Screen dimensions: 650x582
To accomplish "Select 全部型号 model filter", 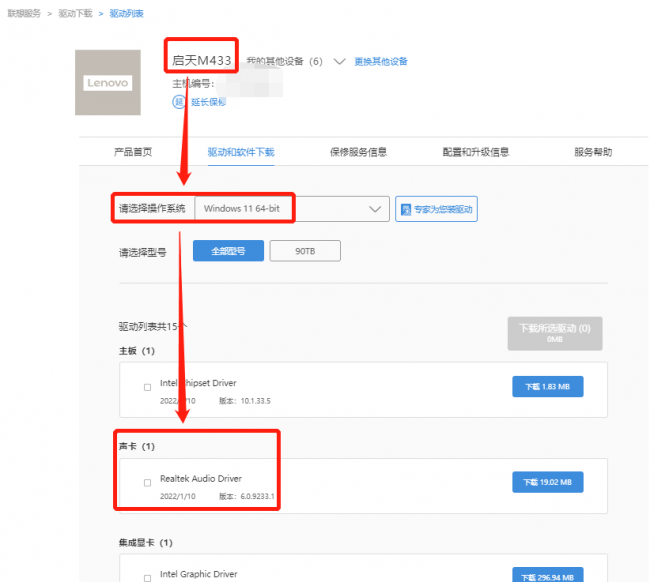I will coord(228,251).
